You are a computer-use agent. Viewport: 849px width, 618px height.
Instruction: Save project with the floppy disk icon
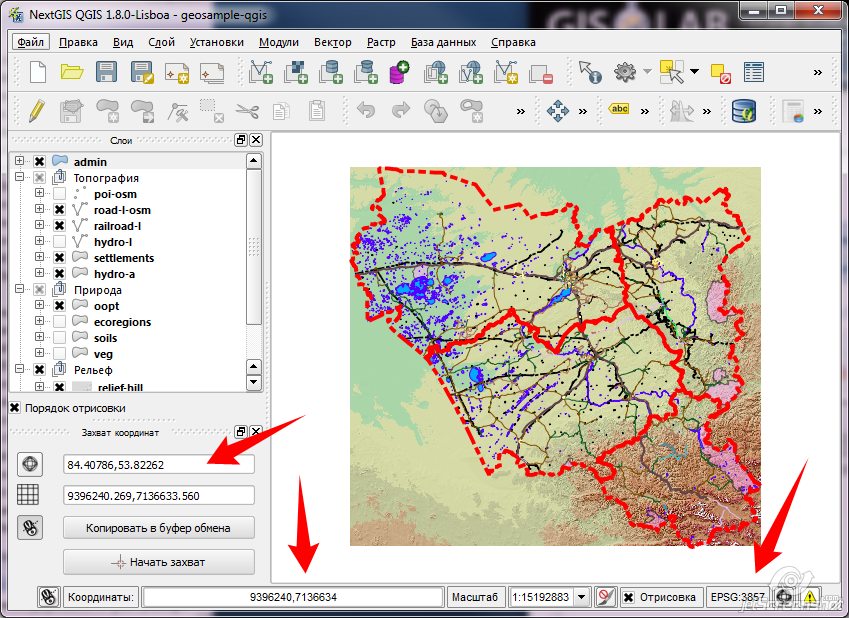click(x=106, y=72)
